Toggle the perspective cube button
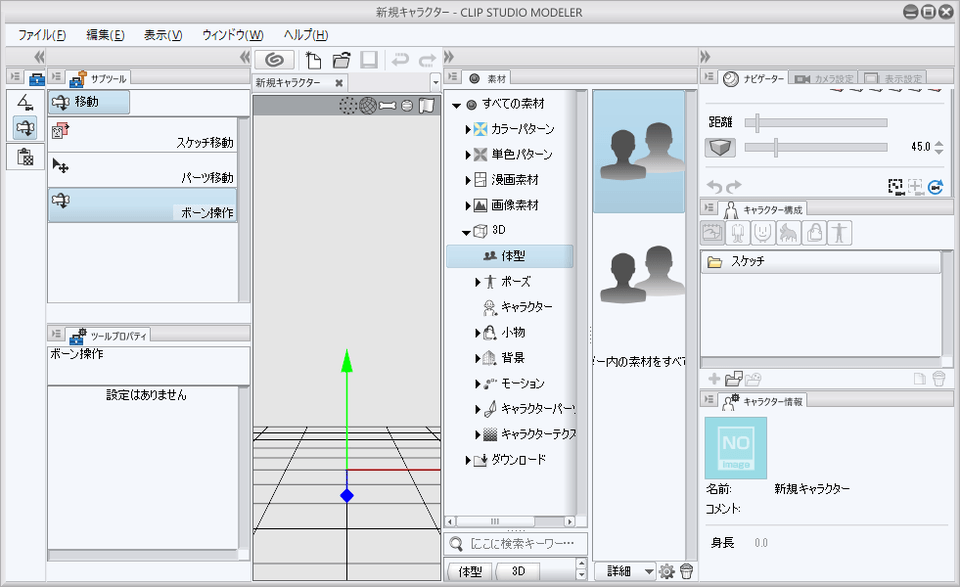 click(720, 147)
